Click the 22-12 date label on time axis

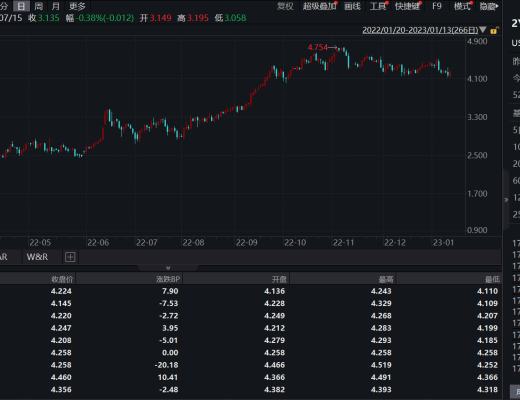[x=395, y=243]
